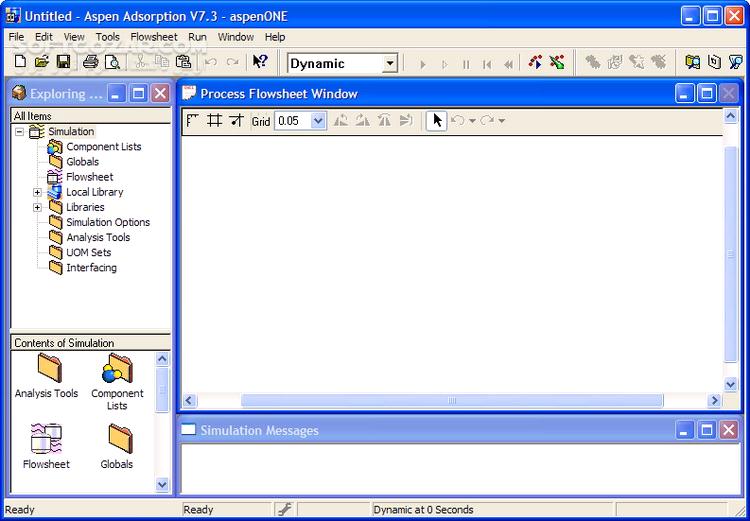Click the Rewind simulation button
Image resolution: width=750 pixels, height=521 pixels.
pyautogui.click(x=509, y=64)
